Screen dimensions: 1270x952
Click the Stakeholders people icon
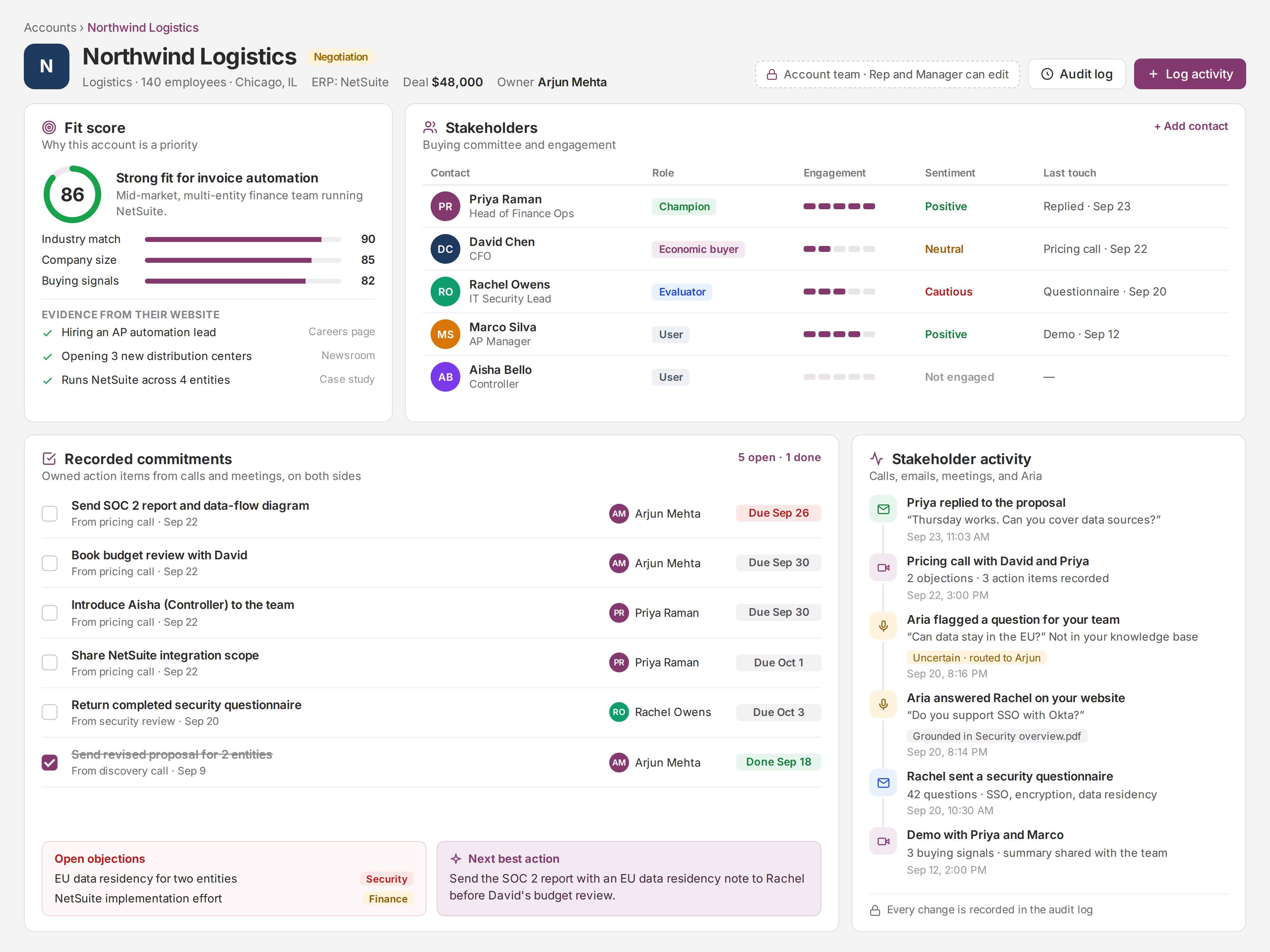coord(430,127)
